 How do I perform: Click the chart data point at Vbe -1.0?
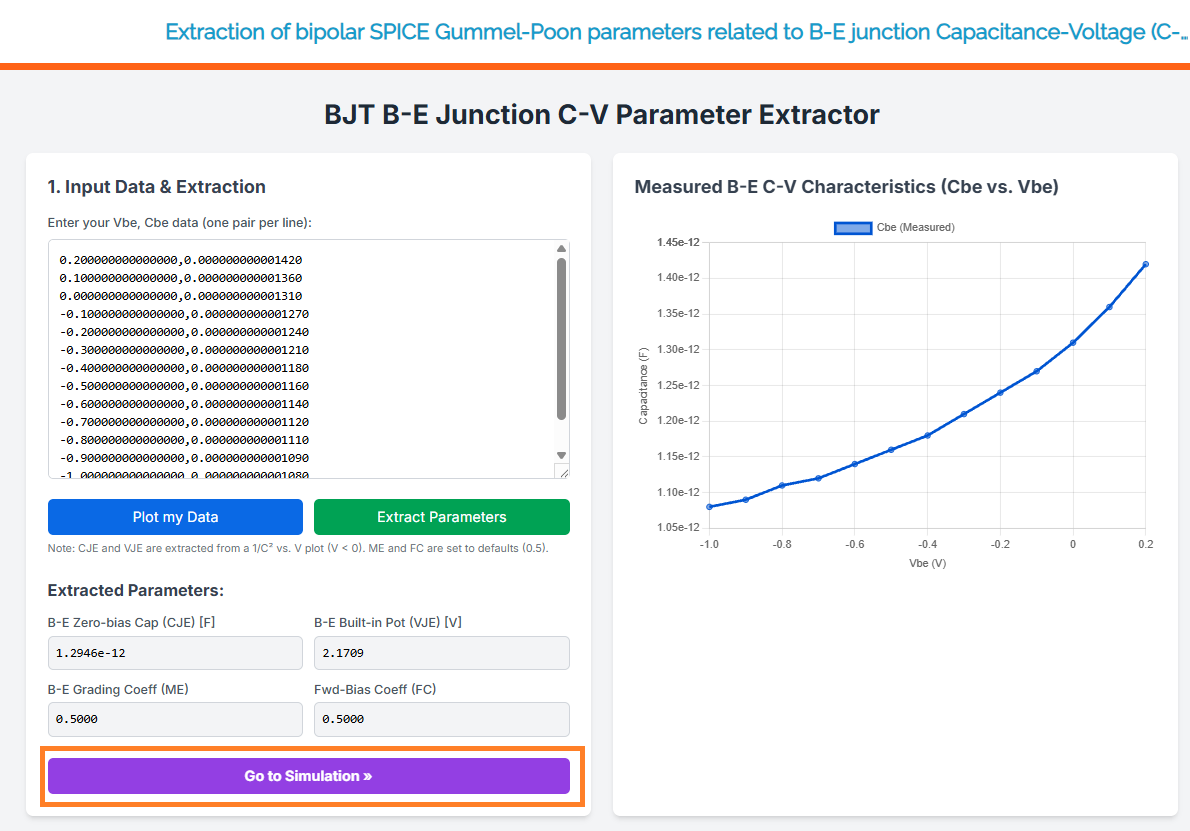pos(709,507)
